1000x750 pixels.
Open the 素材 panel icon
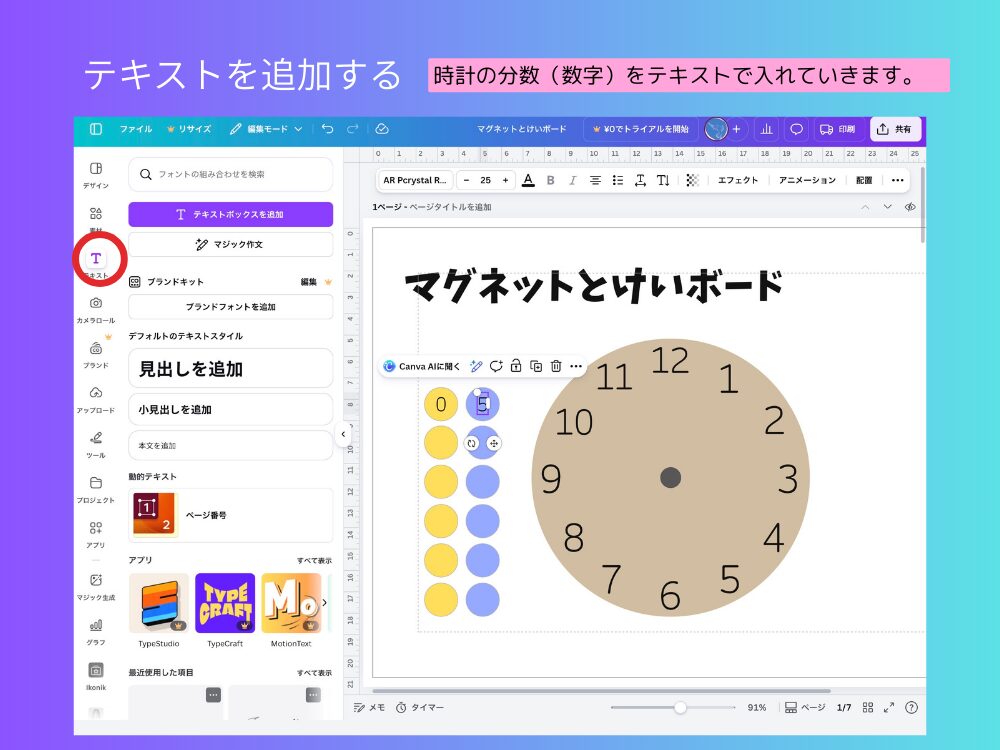point(95,213)
